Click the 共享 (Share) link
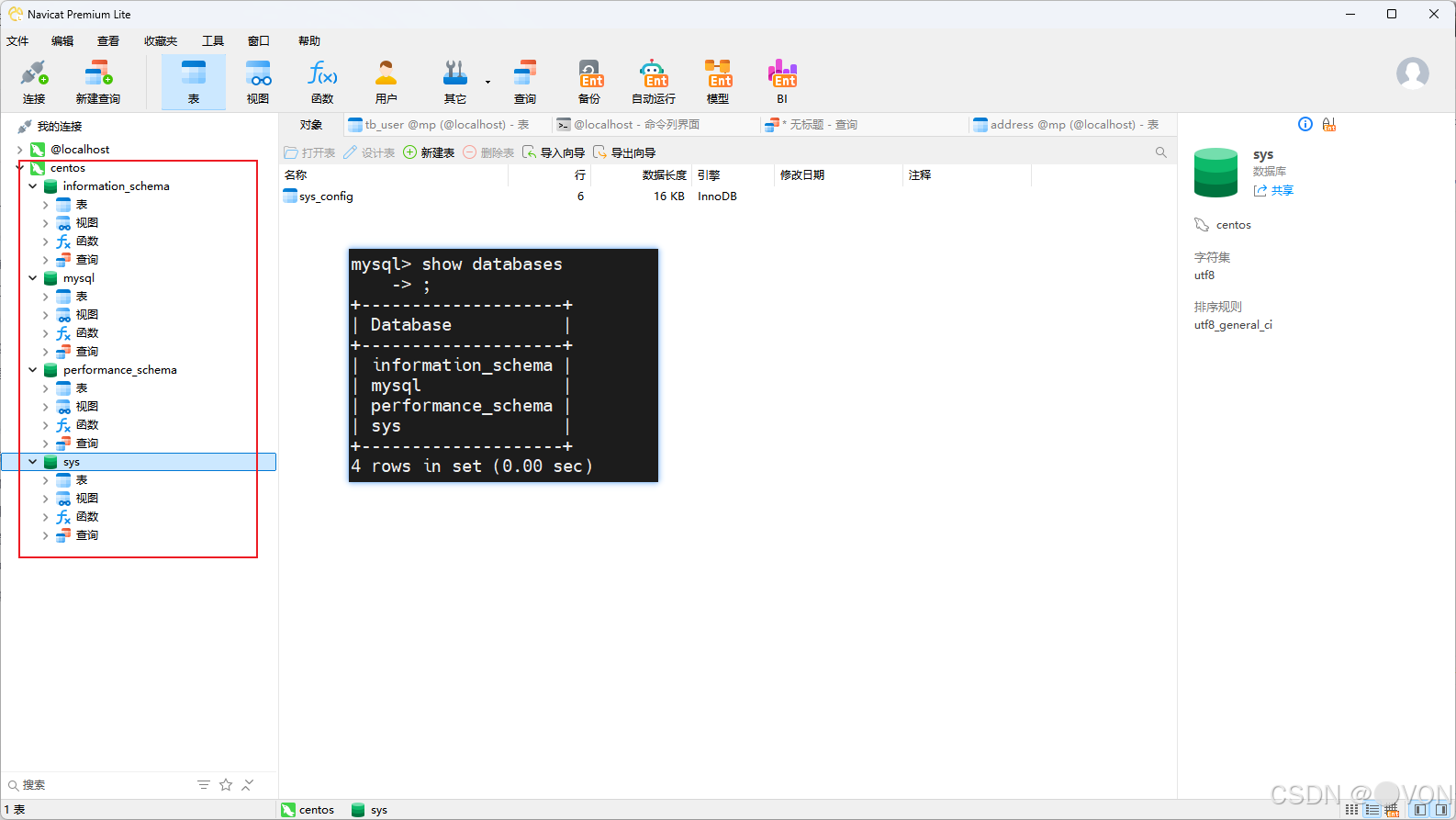Image resolution: width=1456 pixels, height=820 pixels. tap(1273, 190)
